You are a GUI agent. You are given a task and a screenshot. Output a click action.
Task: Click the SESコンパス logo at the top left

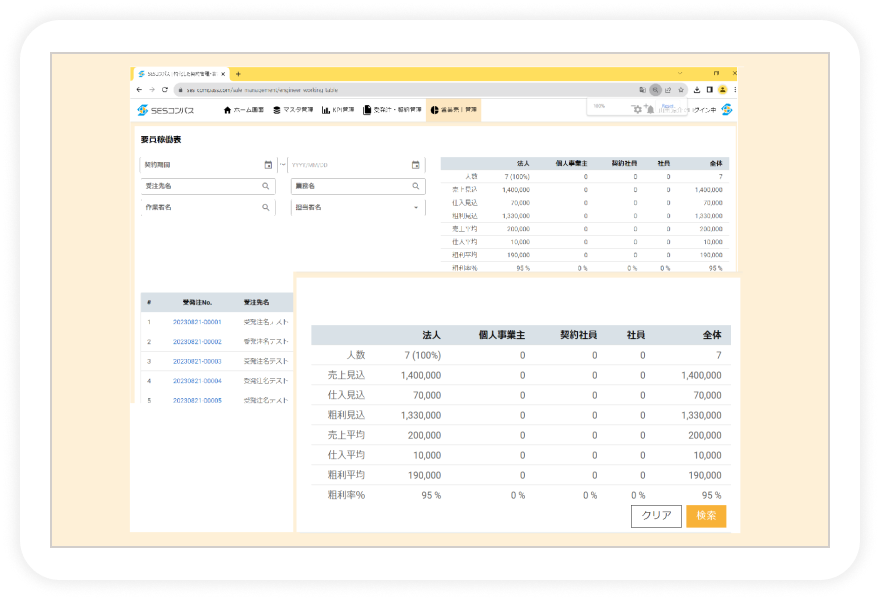click(166, 111)
